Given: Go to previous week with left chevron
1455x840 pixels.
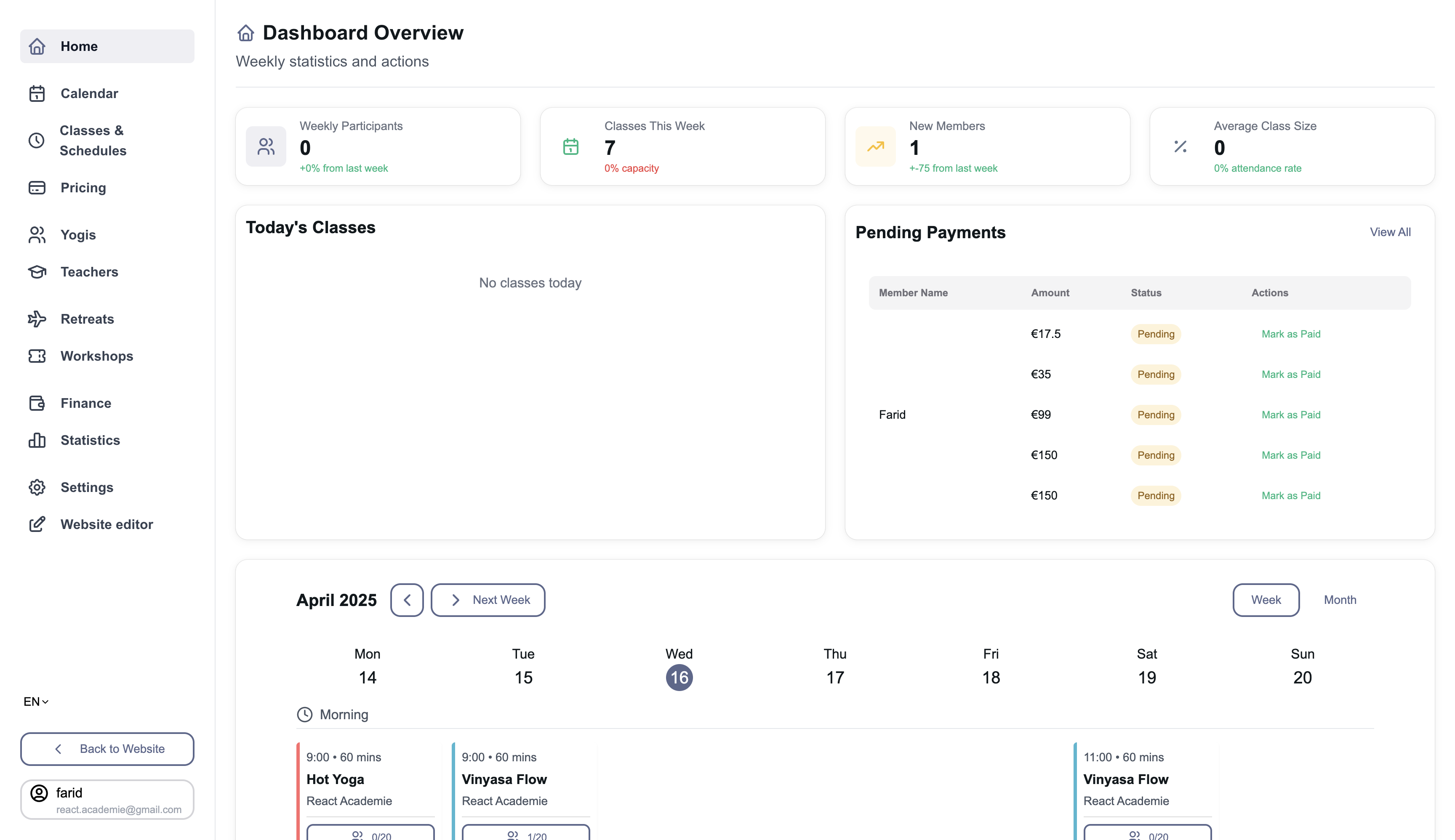Looking at the screenshot, I should pos(407,600).
